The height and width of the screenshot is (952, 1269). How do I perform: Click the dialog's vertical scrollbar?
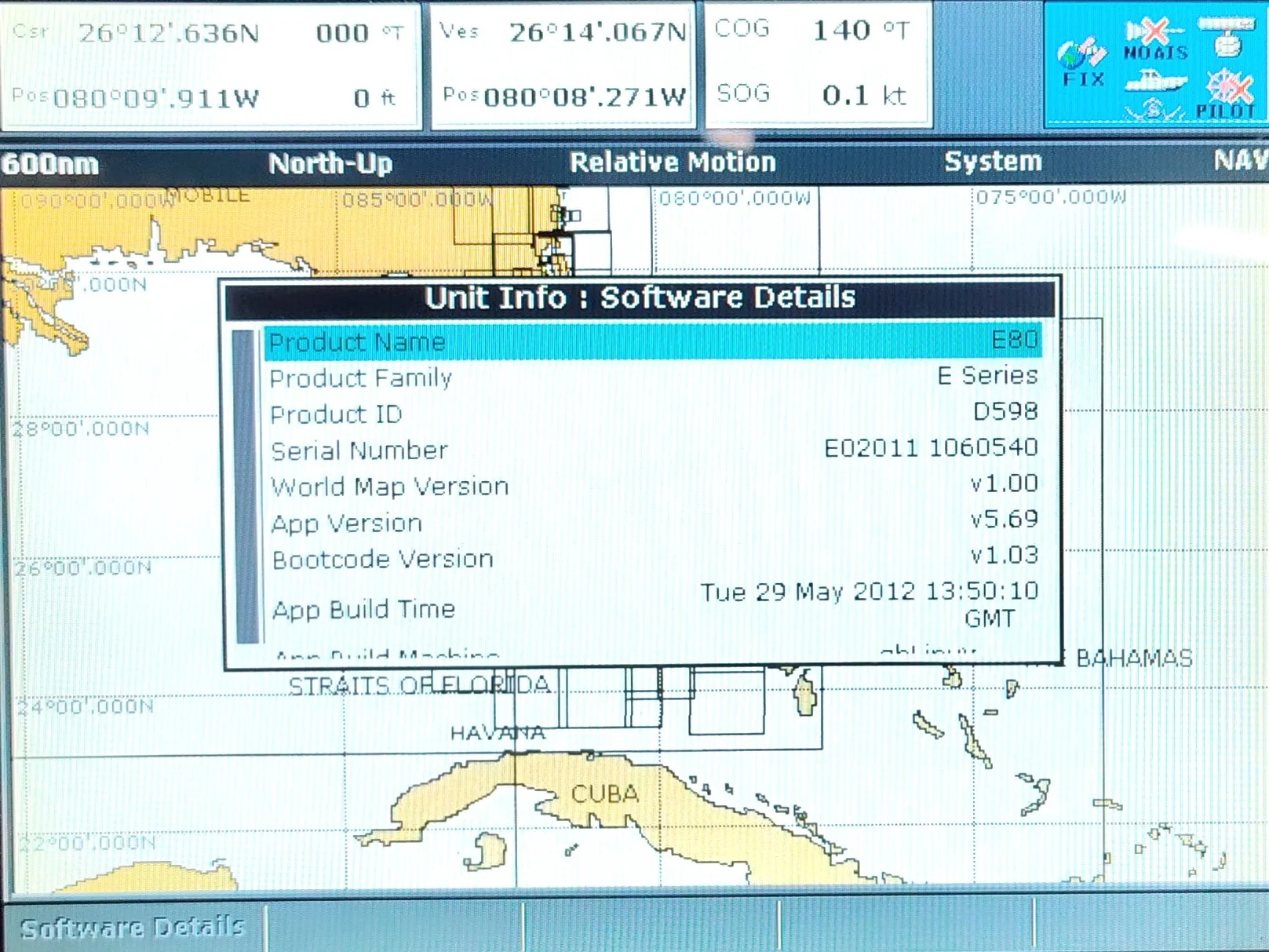tap(246, 487)
